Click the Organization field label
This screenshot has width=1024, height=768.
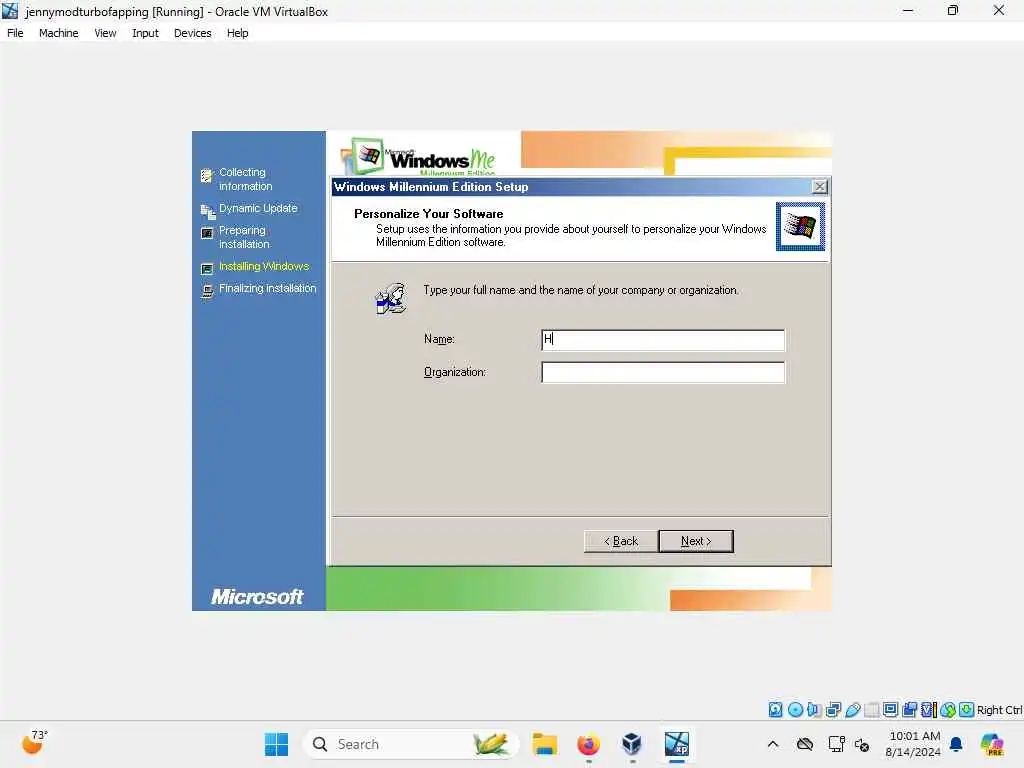(x=455, y=372)
